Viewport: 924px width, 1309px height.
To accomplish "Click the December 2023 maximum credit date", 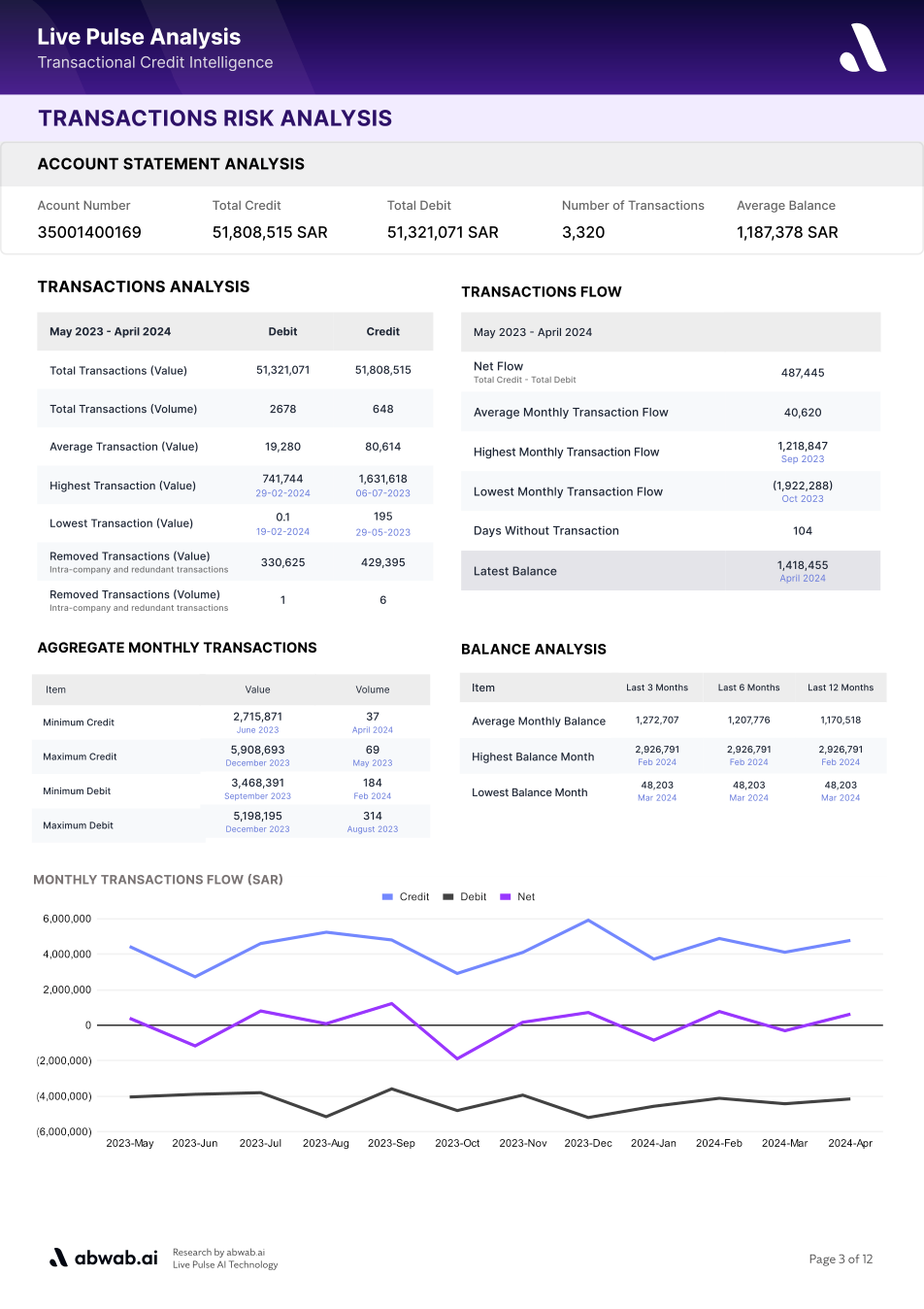I will pos(258,763).
